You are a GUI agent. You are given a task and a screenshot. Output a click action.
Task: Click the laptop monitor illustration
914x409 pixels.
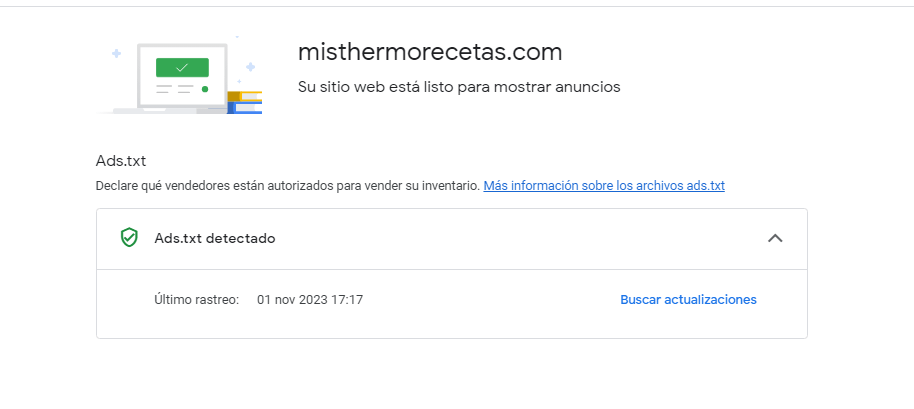(182, 75)
